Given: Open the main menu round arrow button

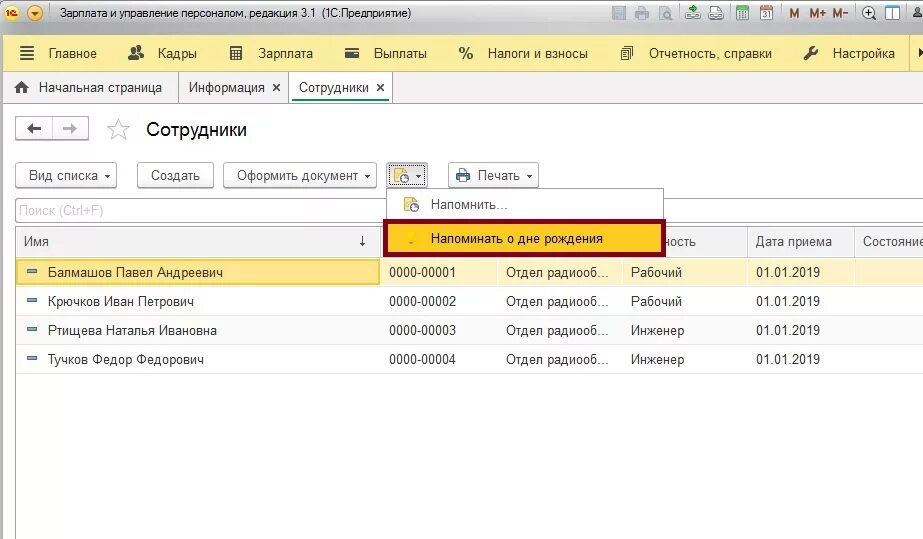Looking at the screenshot, I should click(35, 12).
